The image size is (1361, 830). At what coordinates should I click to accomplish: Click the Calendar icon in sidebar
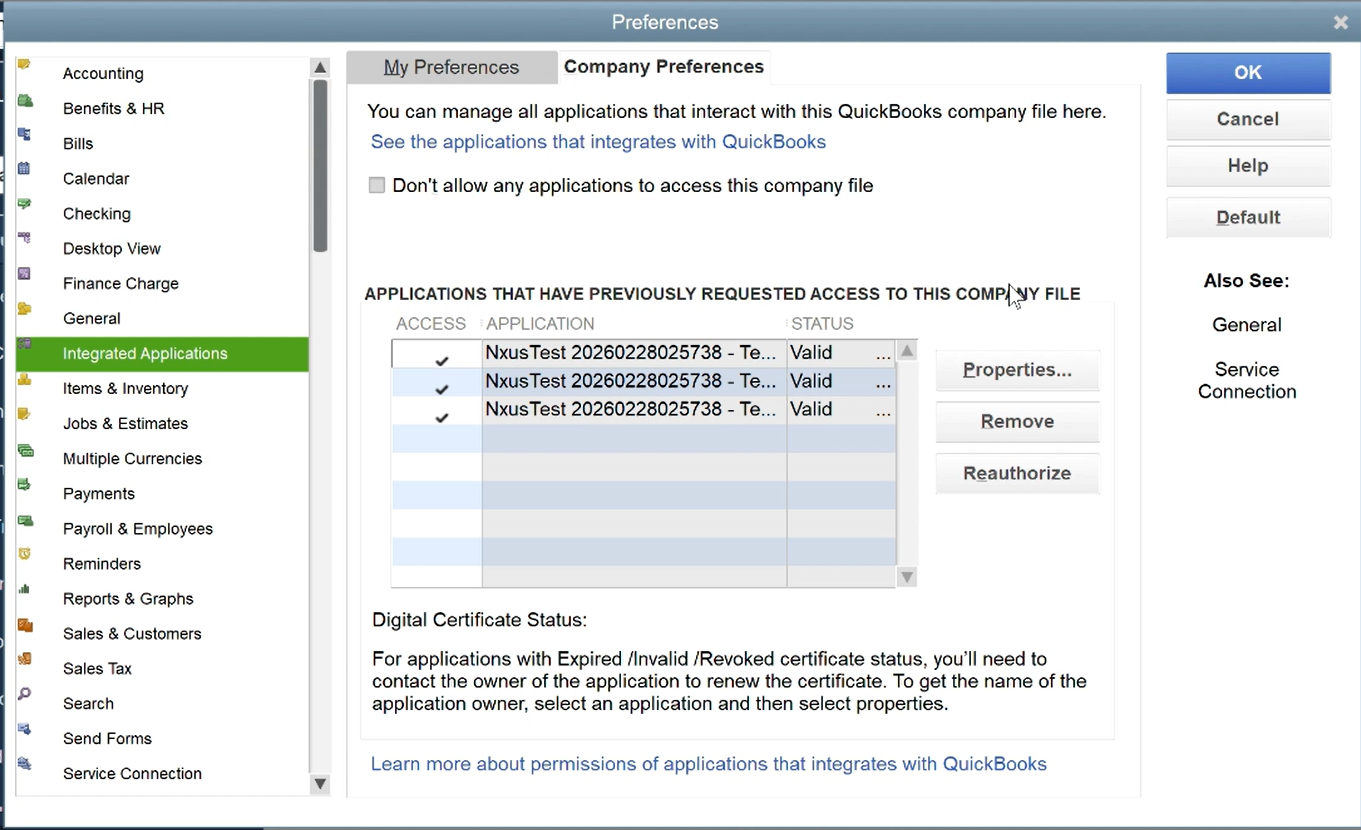pos(25,170)
